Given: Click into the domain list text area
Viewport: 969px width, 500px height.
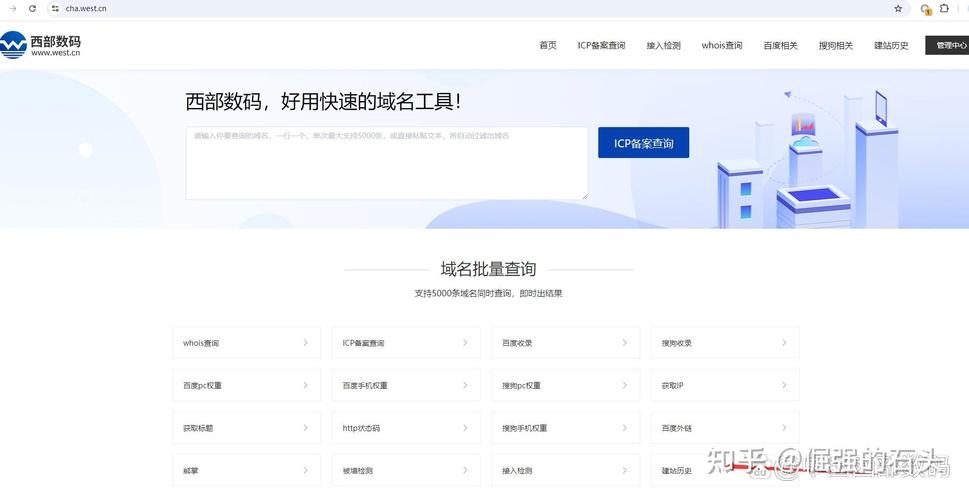Looking at the screenshot, I should click(x=386, y=163).
